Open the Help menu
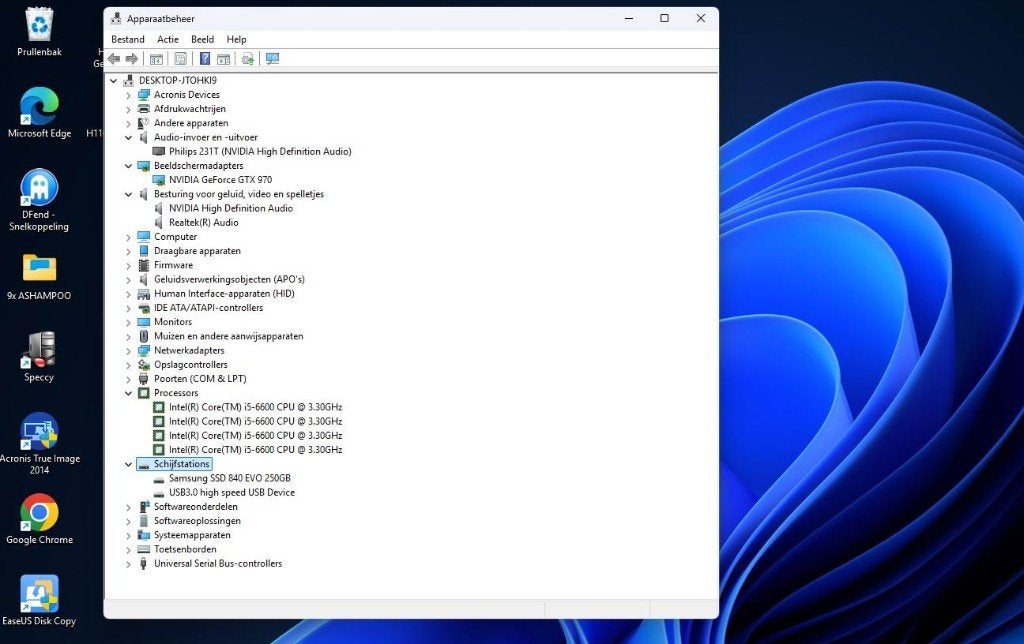The height and width of the screenshot is (644, 1024). pos(236,39)
